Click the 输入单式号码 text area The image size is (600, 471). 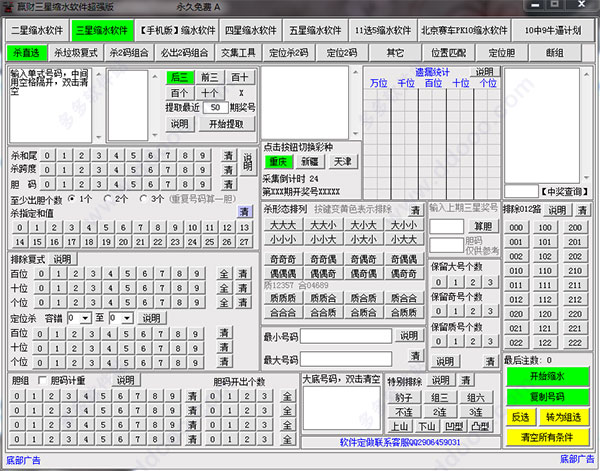(51, 105)
